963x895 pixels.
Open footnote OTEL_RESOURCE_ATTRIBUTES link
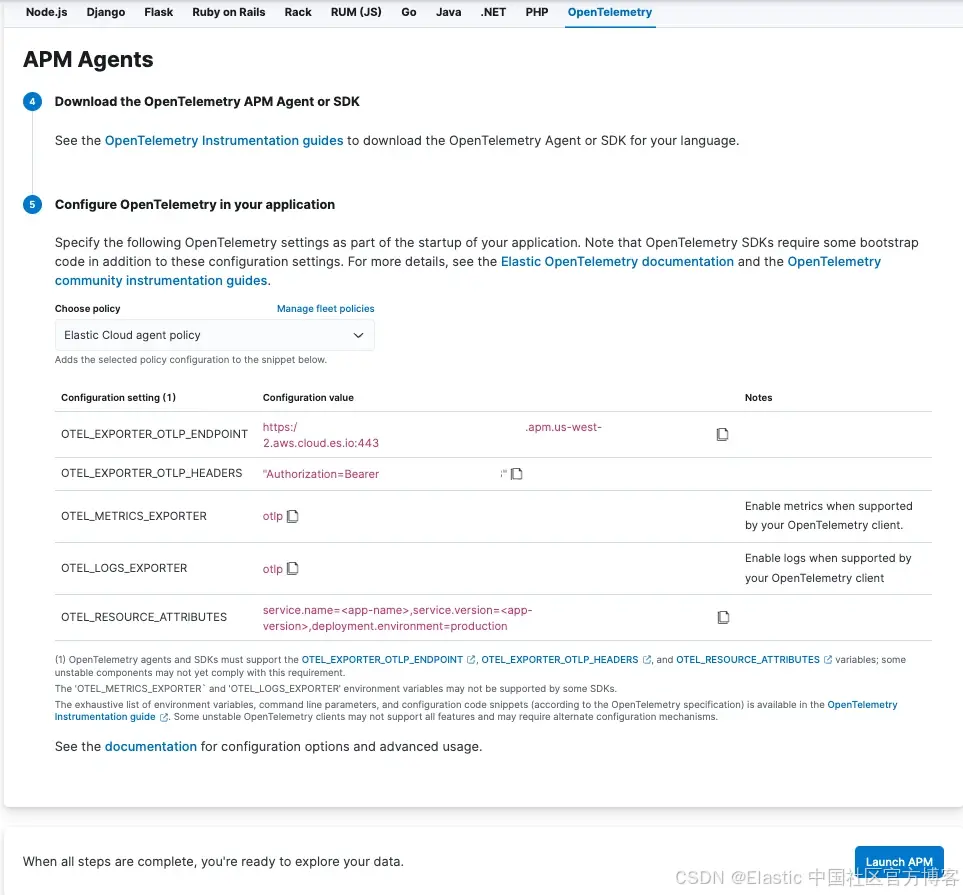[x=747, y=660]
